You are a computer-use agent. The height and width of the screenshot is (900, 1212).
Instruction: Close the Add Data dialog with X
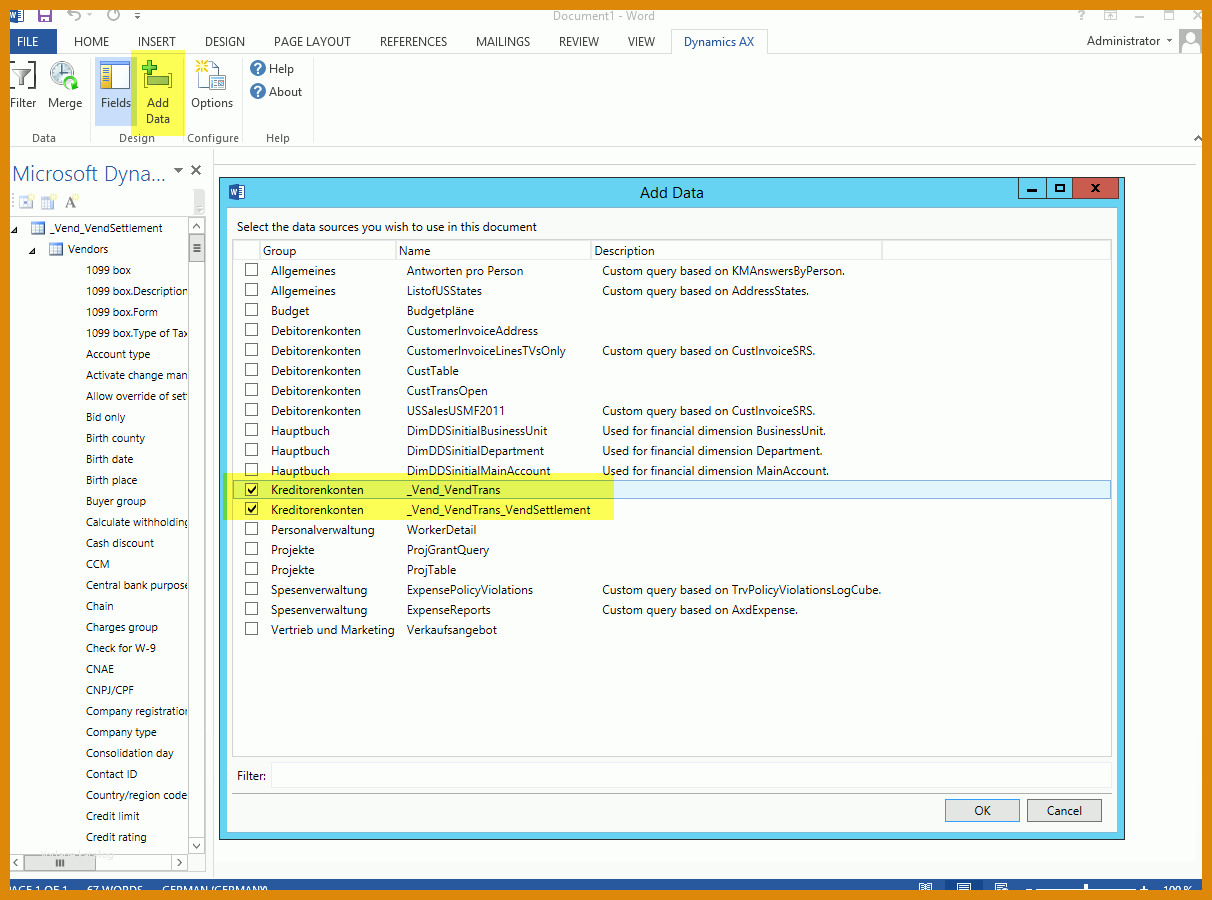(1096, 188)
